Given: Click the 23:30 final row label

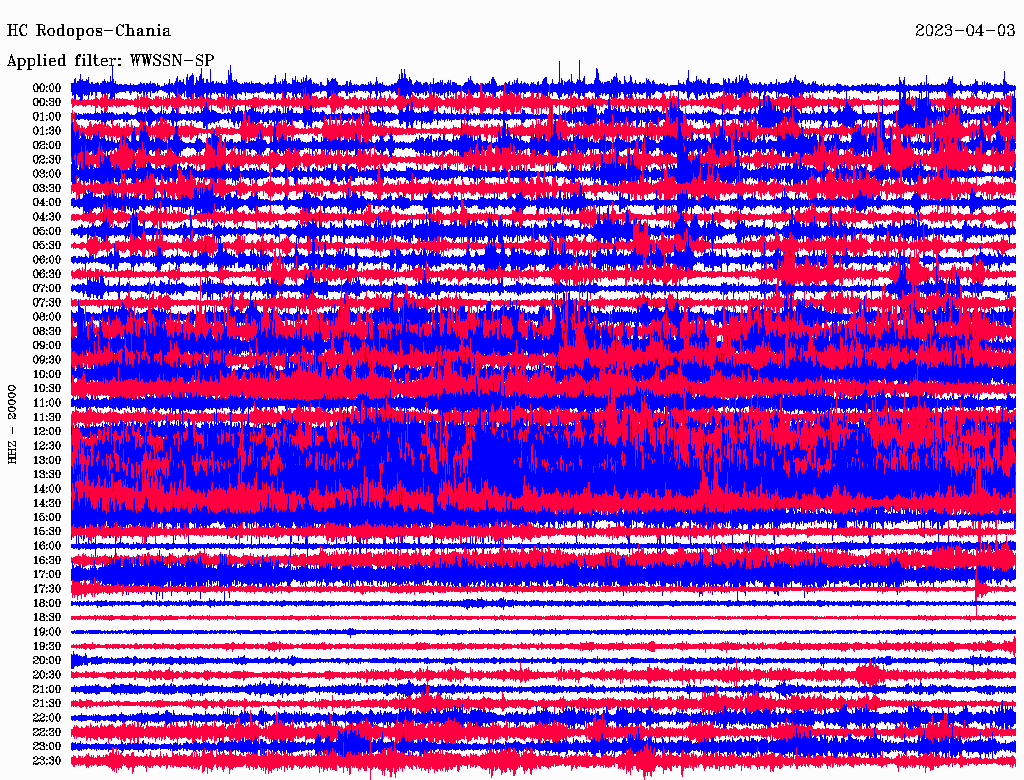Looking at the screenshot, I should pyautogui.click(x=47, y=761).
